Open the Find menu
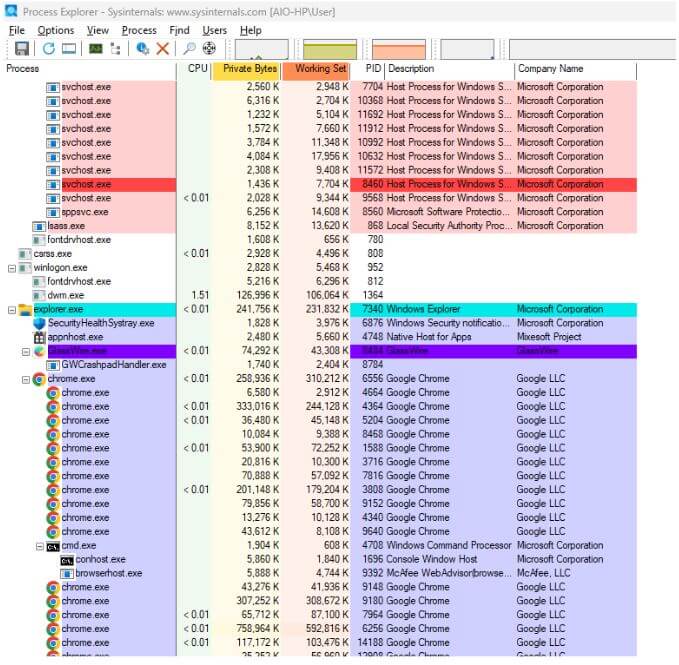 tap(179, 30)
